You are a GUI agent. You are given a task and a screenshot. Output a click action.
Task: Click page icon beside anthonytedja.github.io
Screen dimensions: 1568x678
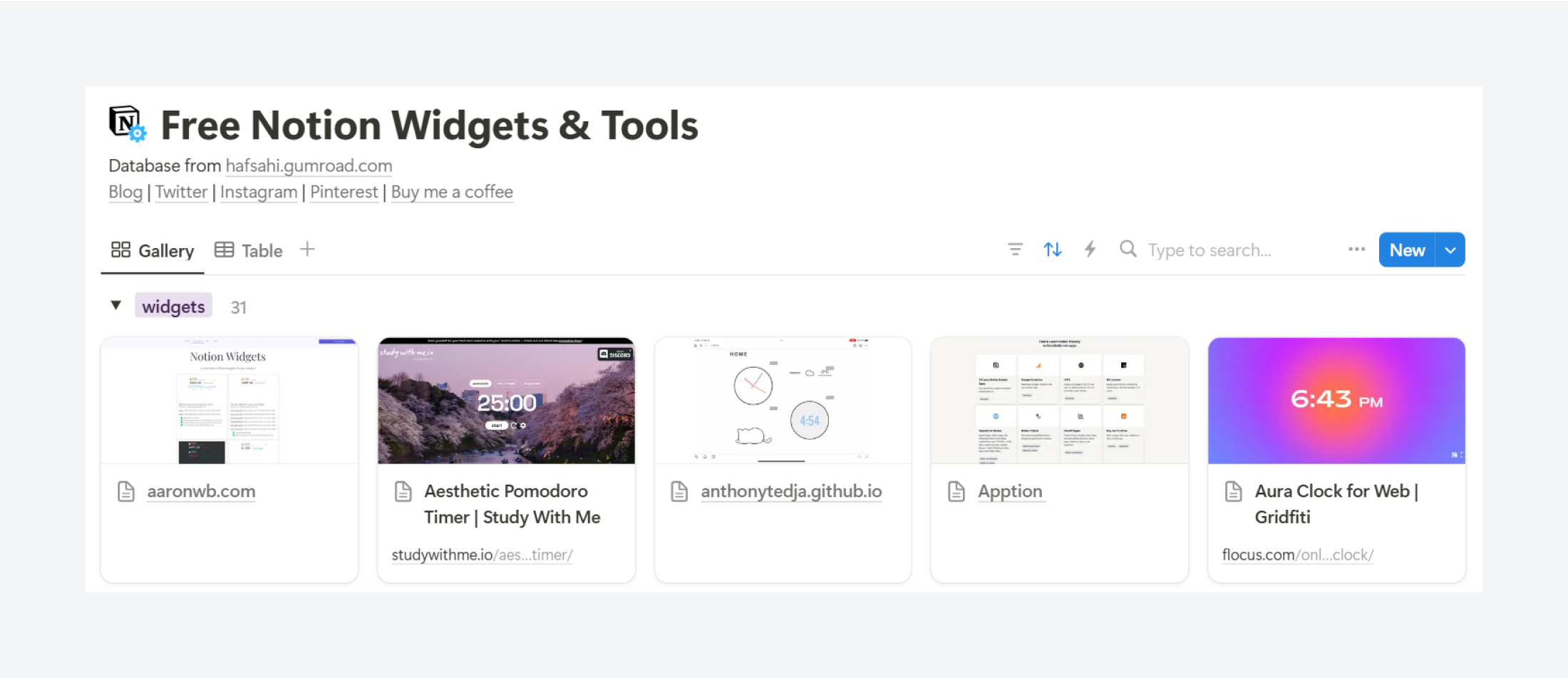point(680,491)
